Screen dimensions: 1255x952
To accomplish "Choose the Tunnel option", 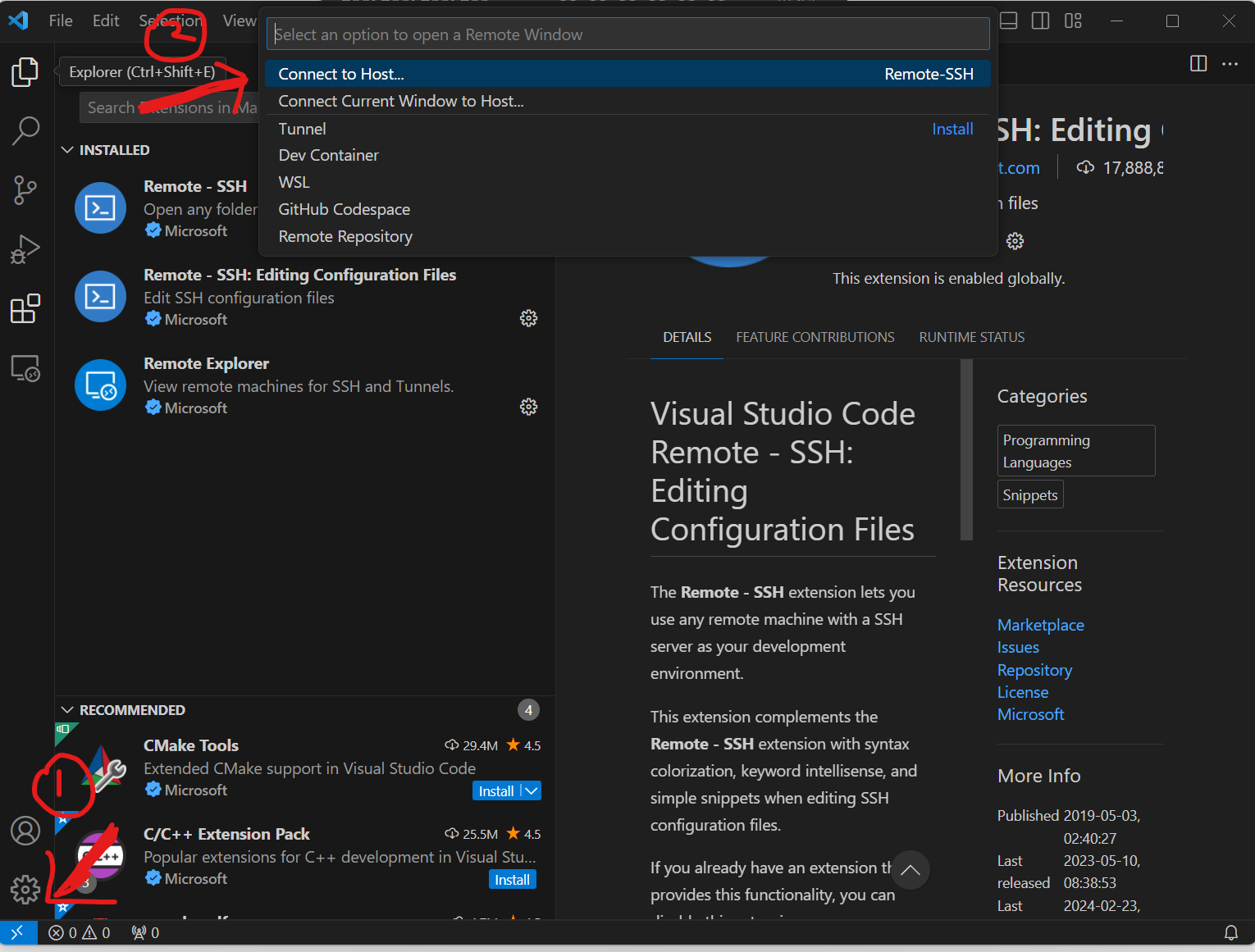I will pos(627,129).
